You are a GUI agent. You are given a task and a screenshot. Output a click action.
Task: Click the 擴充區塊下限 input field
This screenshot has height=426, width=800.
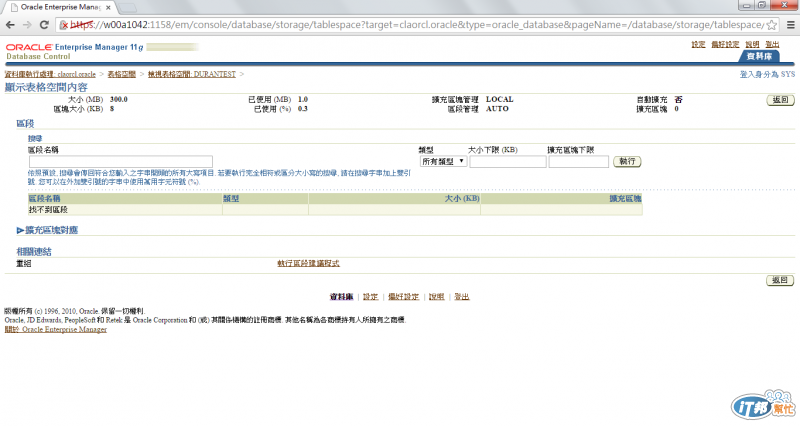coord(579,162)
